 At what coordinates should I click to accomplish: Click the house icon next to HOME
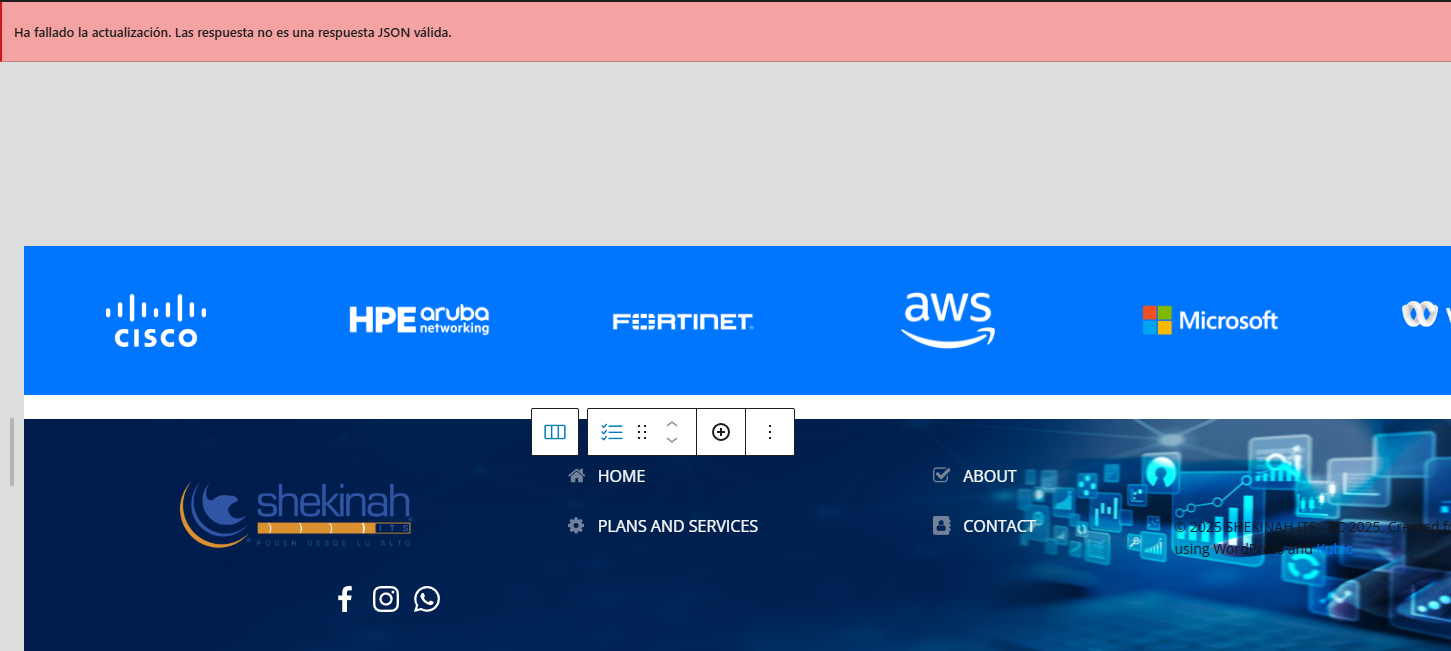pyautogui.click(x=576, y=476)
